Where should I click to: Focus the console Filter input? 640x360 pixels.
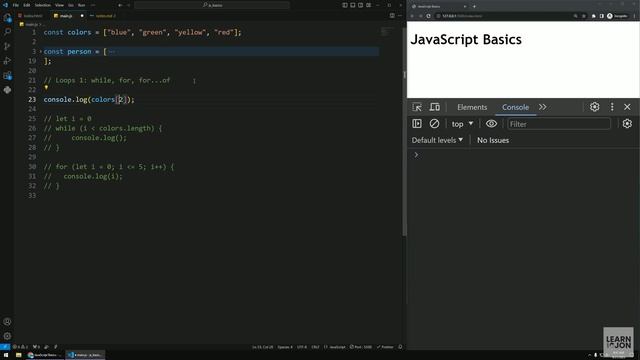[x=559, y=124]
